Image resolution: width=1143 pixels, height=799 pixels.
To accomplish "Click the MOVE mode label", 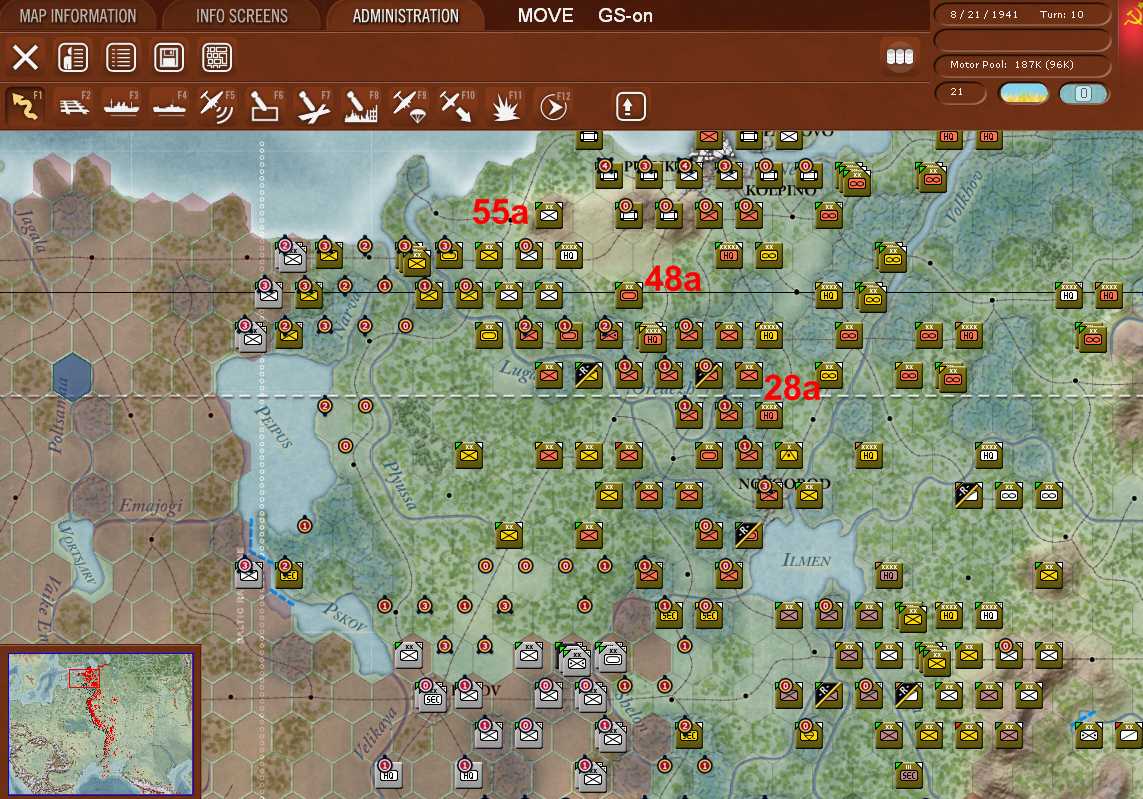I will pyautogui.click(x=545, y=15).
